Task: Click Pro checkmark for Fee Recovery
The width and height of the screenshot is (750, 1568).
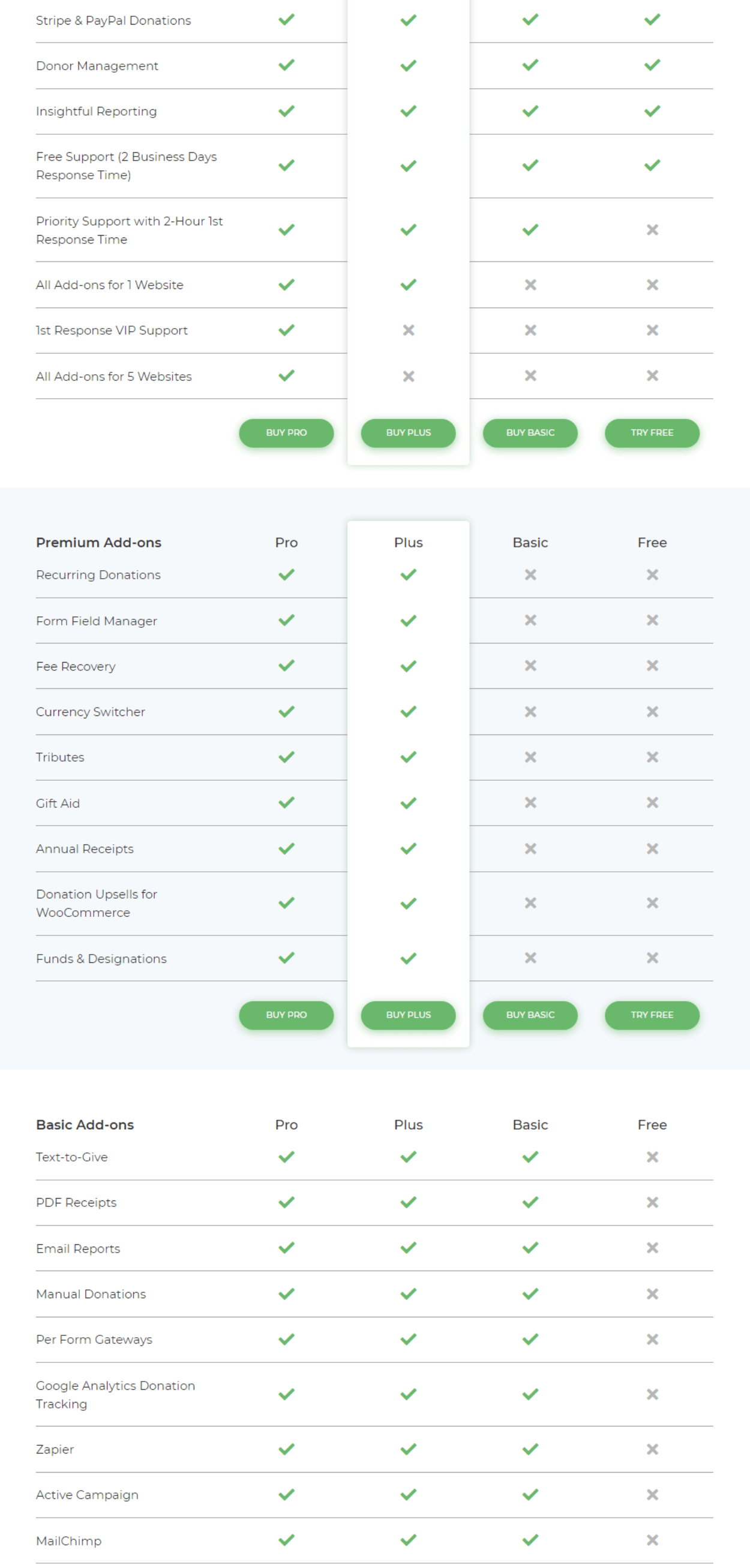Action: pyautogui.click(x=286, y=666)
